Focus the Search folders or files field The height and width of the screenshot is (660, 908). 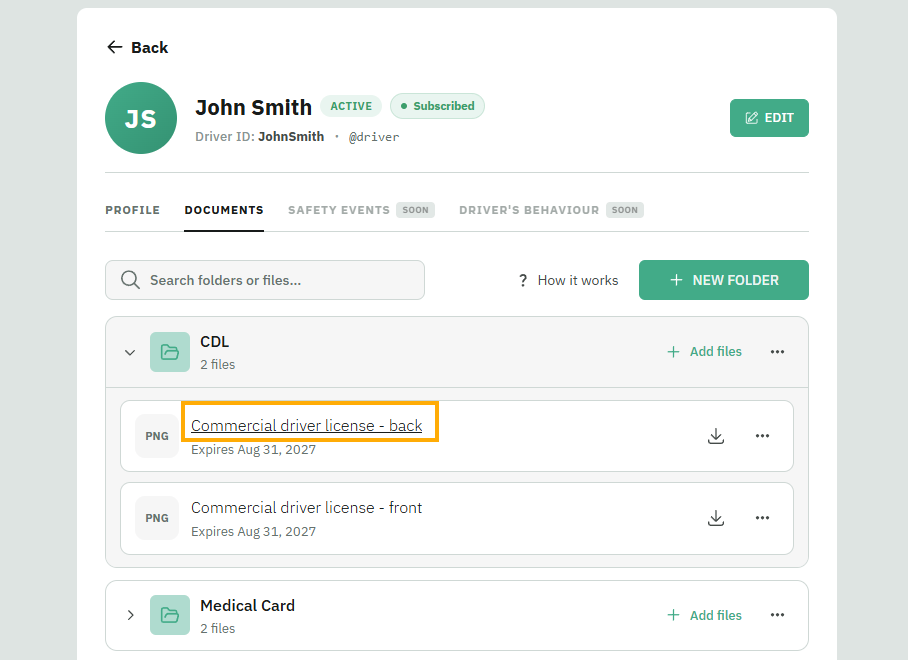[265, 280]
